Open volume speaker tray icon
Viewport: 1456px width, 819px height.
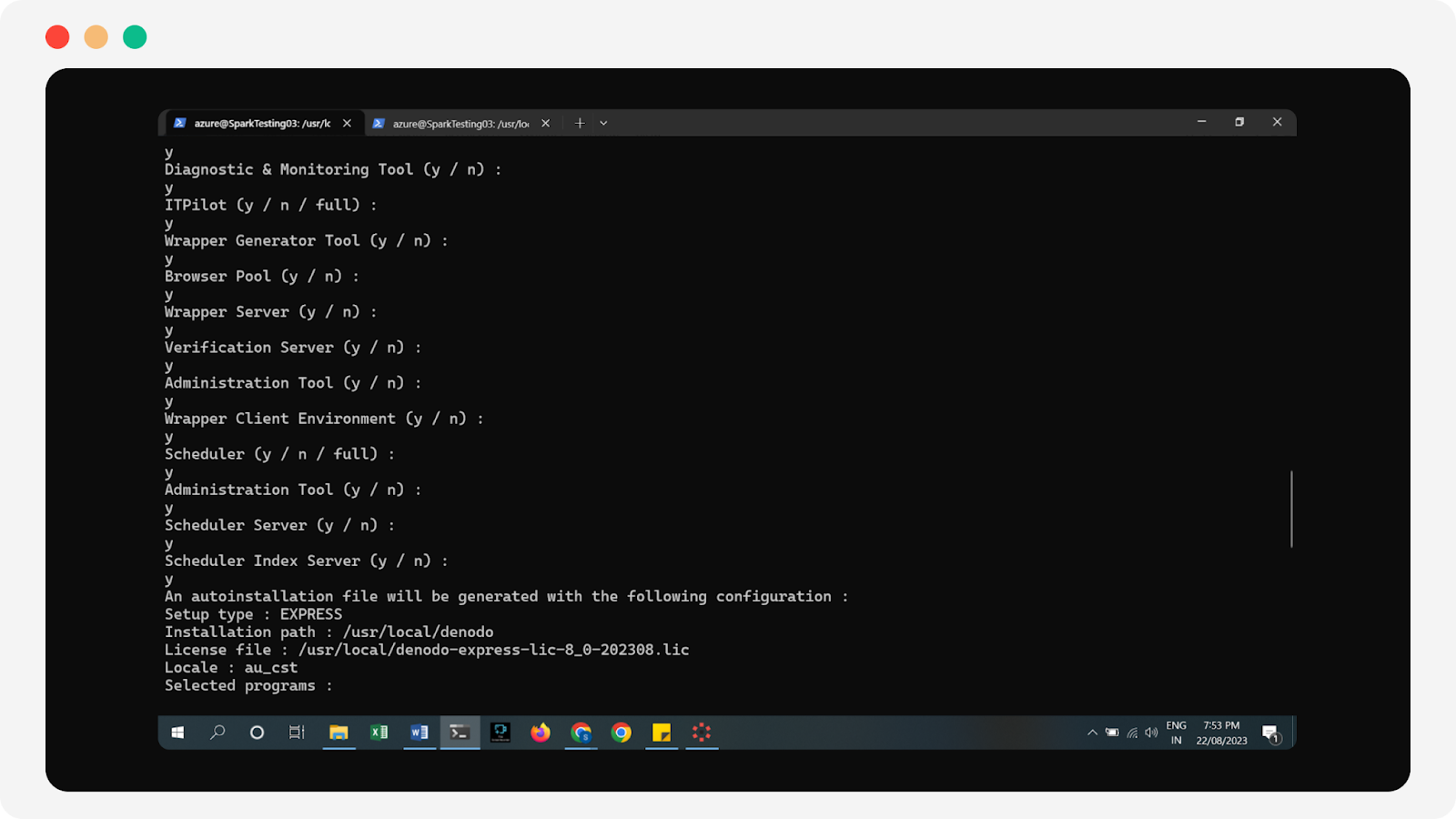(1151, 733)
